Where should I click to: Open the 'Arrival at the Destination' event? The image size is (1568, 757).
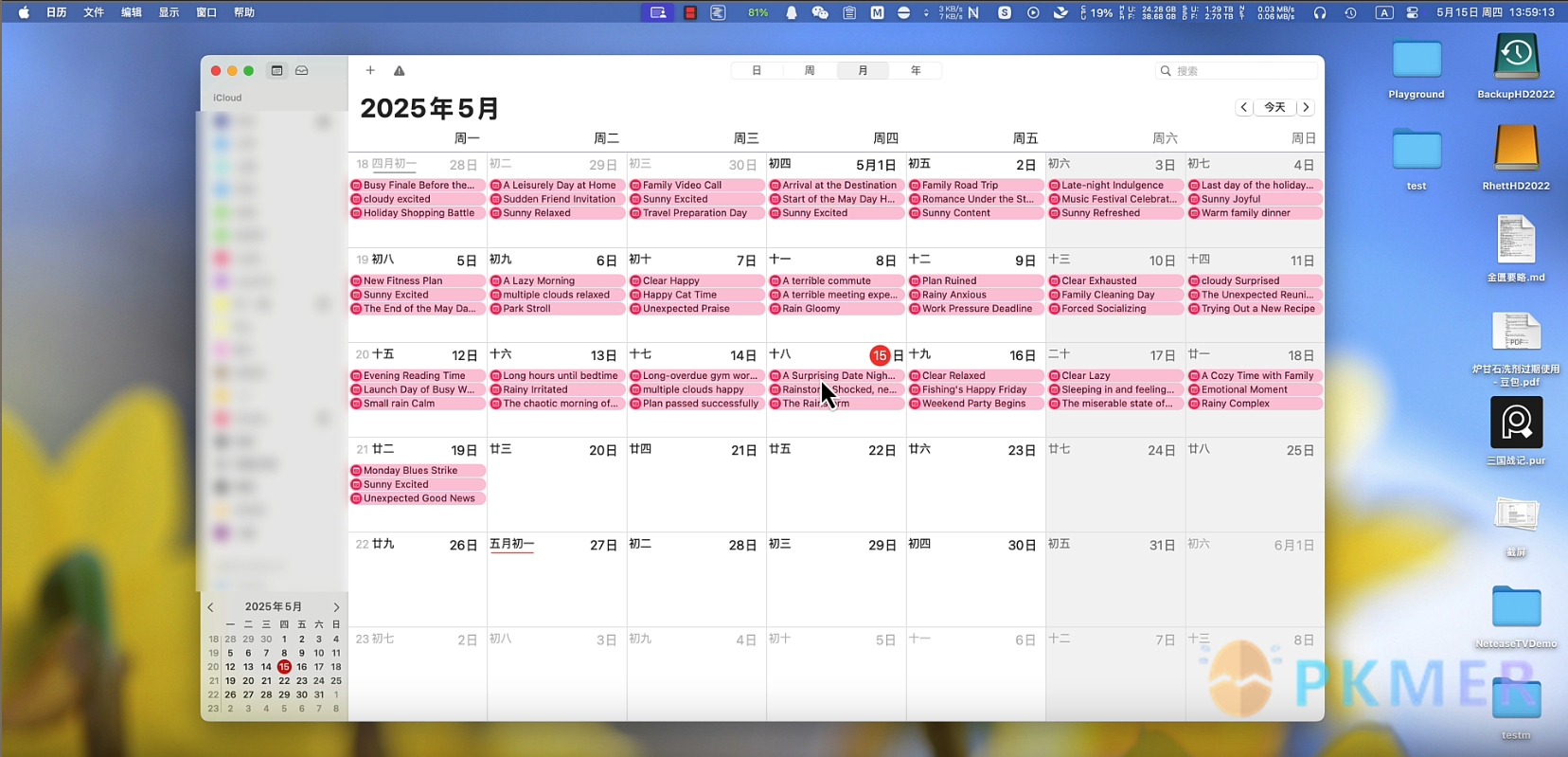click(836, 186)
